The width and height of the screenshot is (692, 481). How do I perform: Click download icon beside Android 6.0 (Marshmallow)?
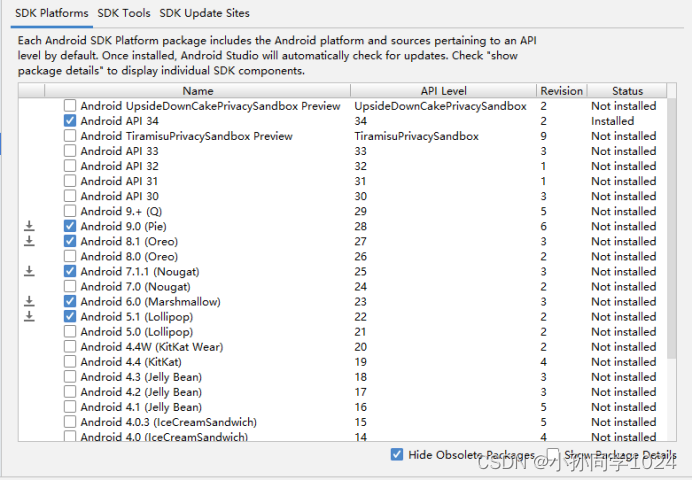tap(29, 301)
